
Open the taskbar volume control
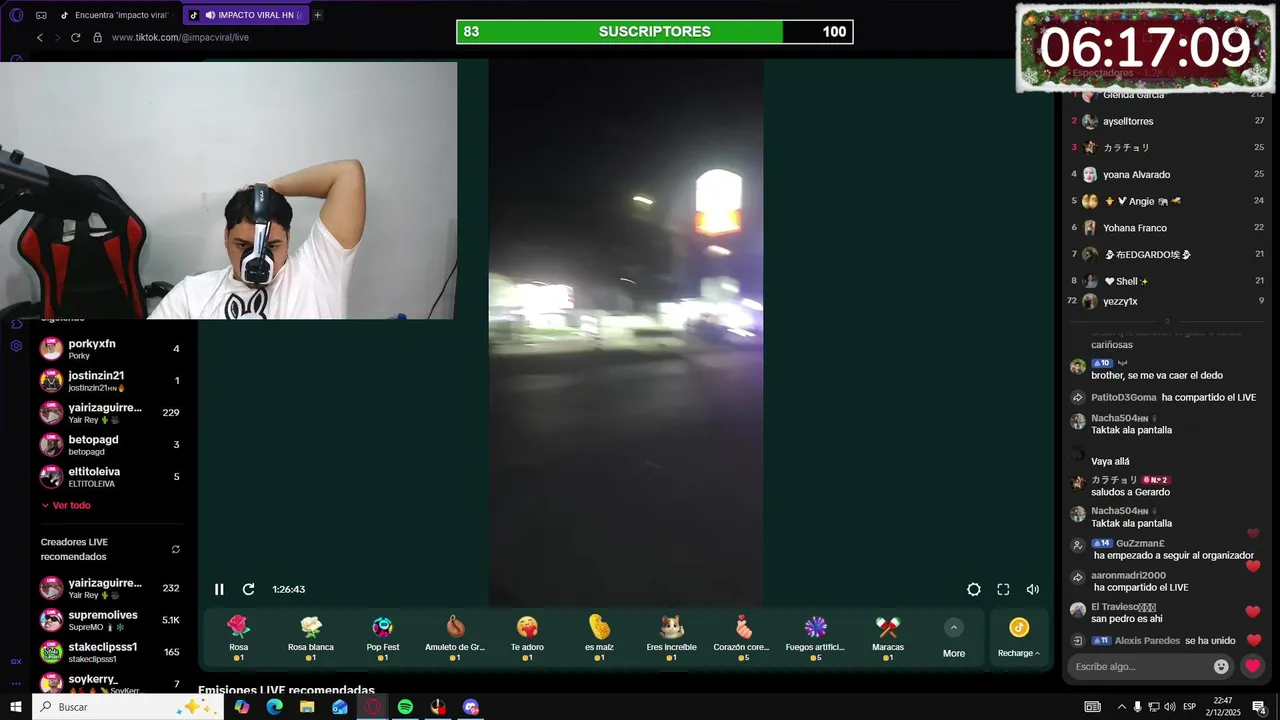pos(1169,707)
